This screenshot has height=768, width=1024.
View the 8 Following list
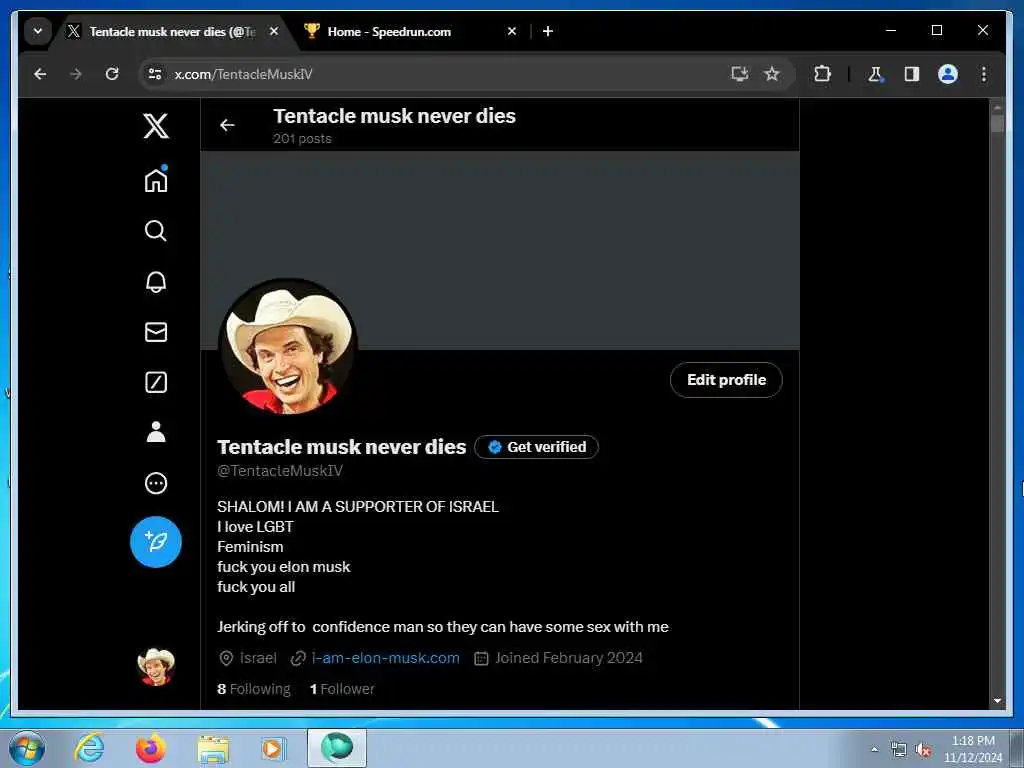pyautogui.click(x=253, y=689)
